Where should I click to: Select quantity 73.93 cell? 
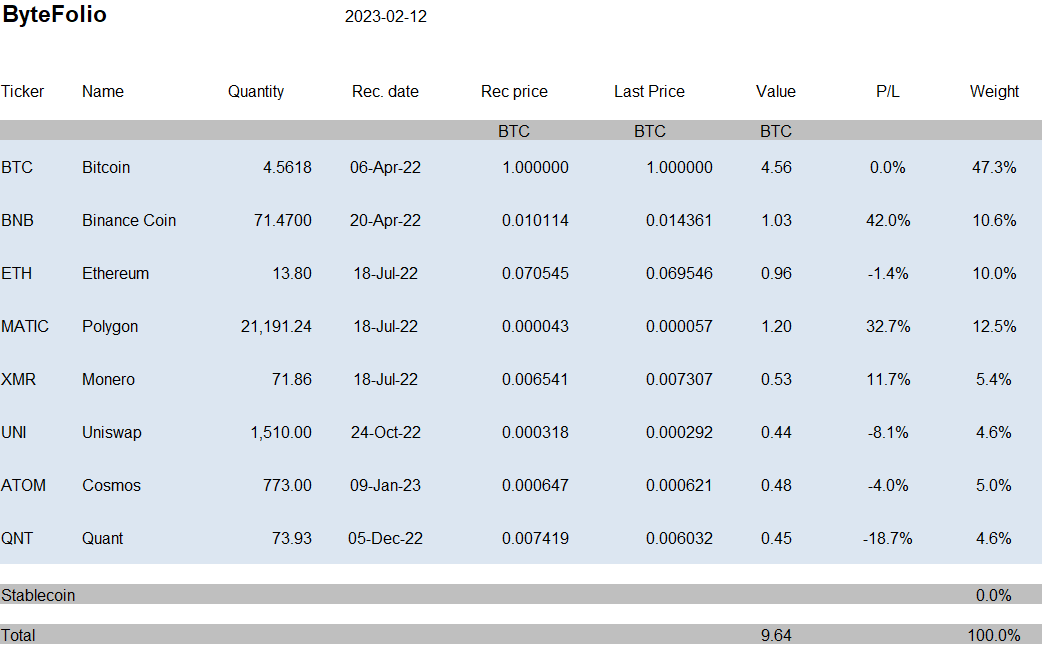pyautogui.click(x=292, y=539)
